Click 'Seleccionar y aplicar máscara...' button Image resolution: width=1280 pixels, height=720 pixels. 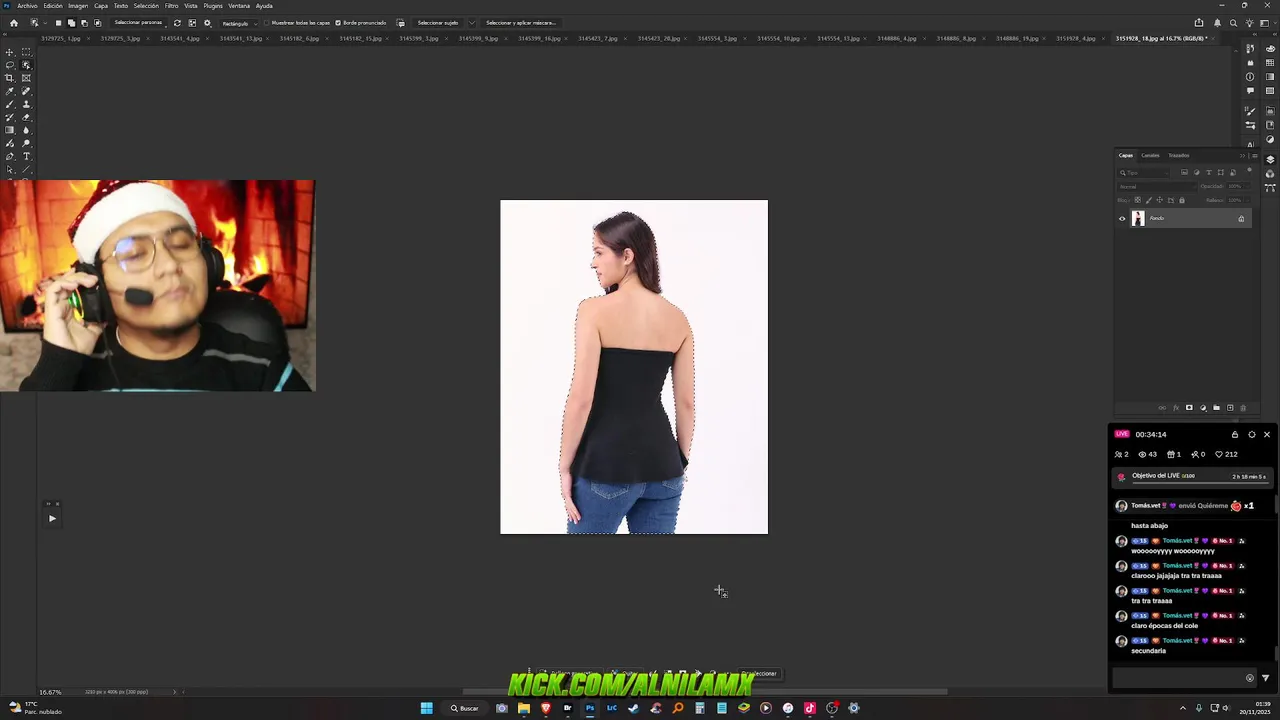click(521, 23)
